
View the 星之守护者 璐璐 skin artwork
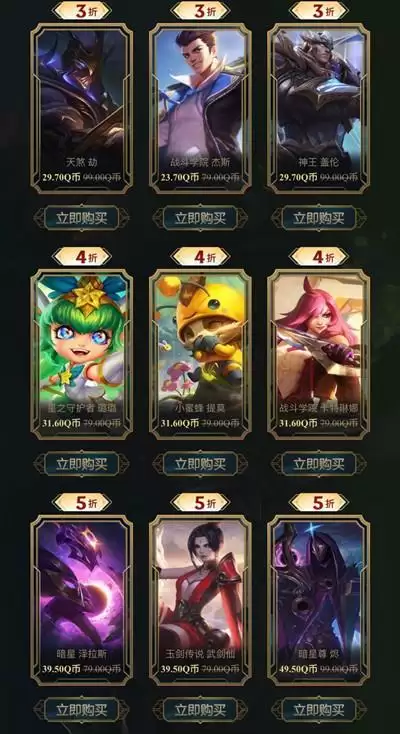(81, 354)
